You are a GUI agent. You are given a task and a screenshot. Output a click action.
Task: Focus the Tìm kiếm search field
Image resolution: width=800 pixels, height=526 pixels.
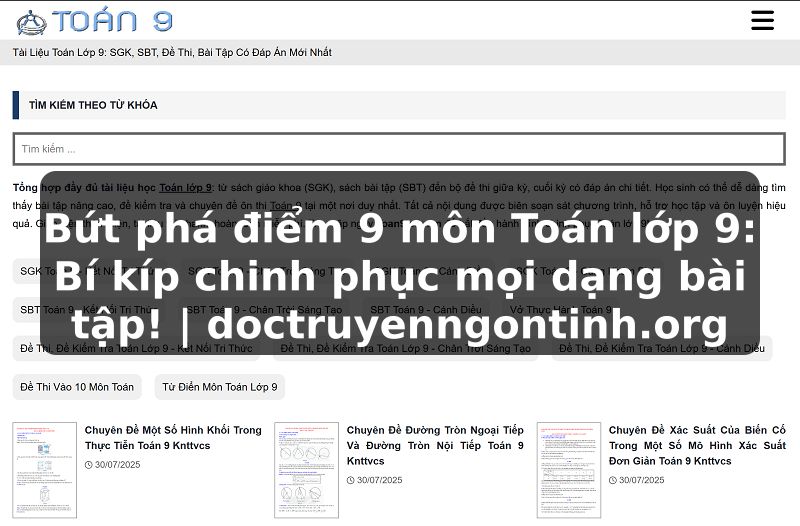coord(399,149)
